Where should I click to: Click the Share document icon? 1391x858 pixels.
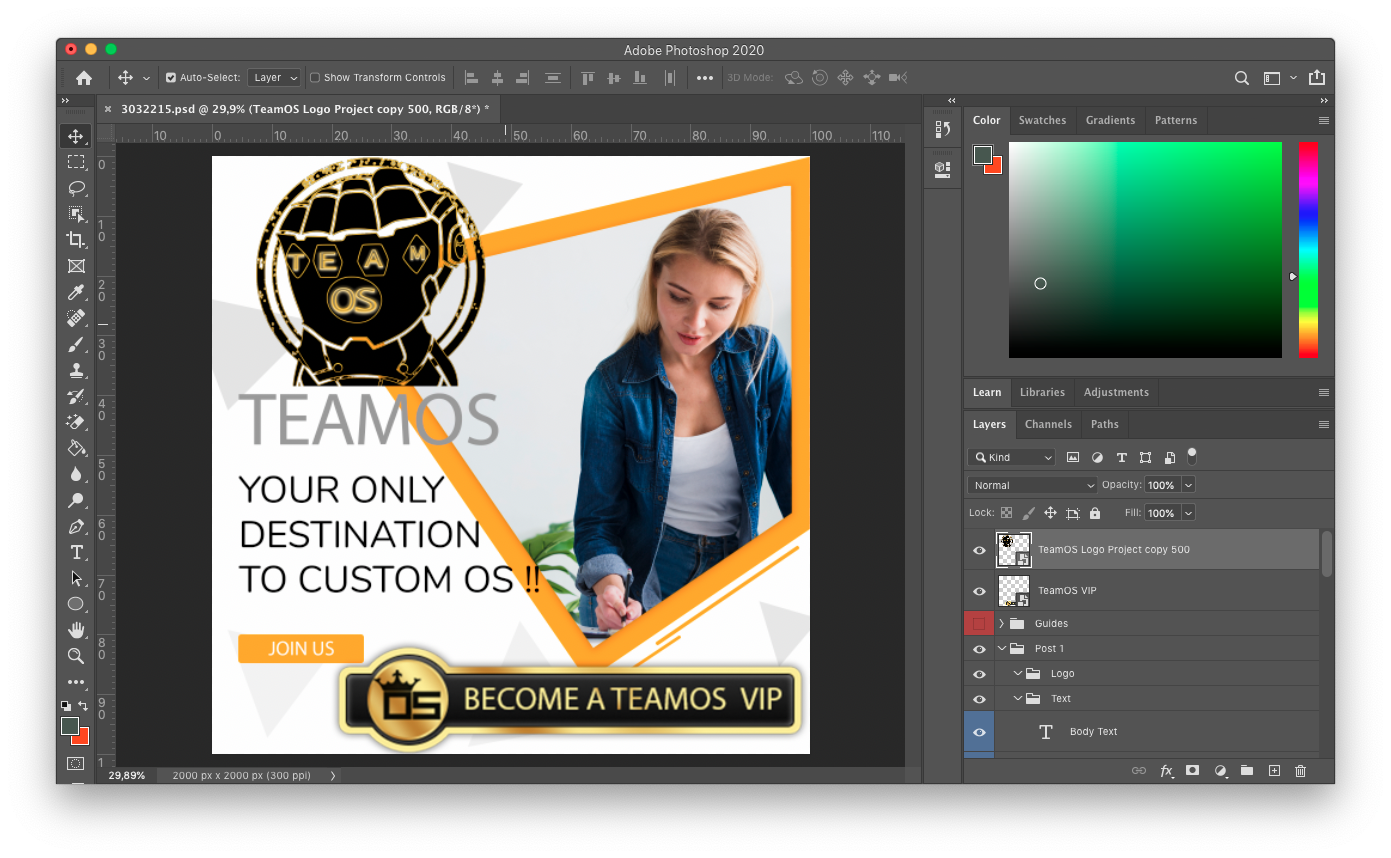pos(1316,77)
